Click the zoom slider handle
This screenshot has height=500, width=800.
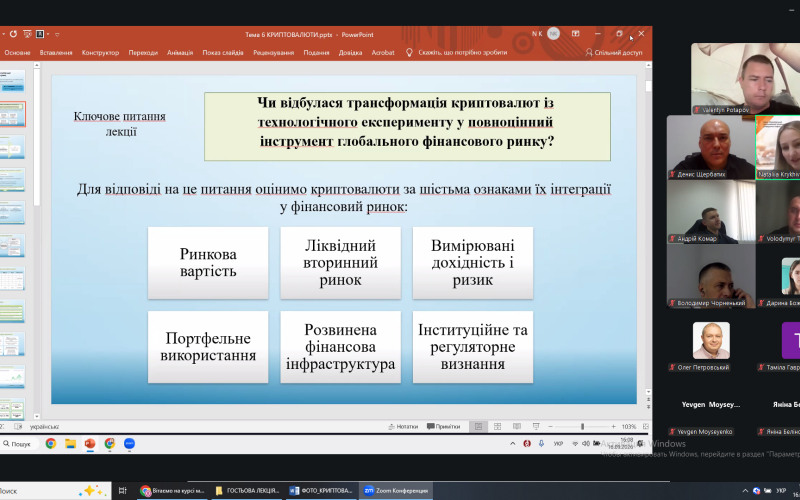(x=582, y=427)
